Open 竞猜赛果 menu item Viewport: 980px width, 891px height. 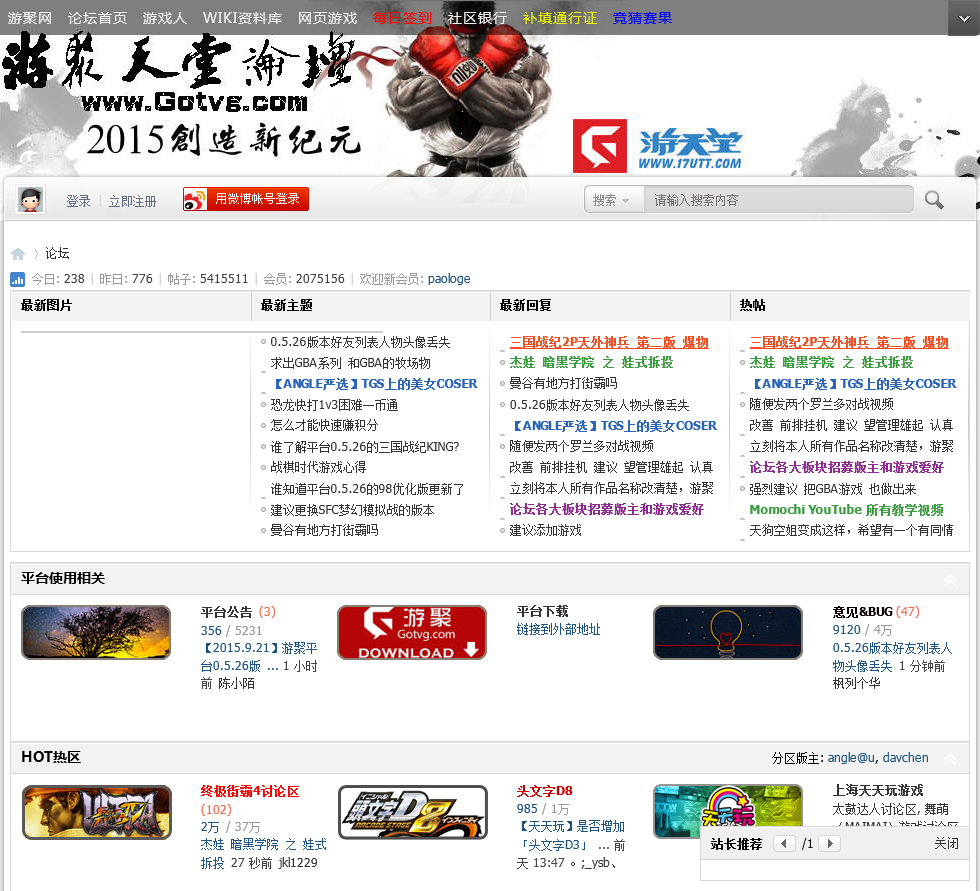pos(642,18)
